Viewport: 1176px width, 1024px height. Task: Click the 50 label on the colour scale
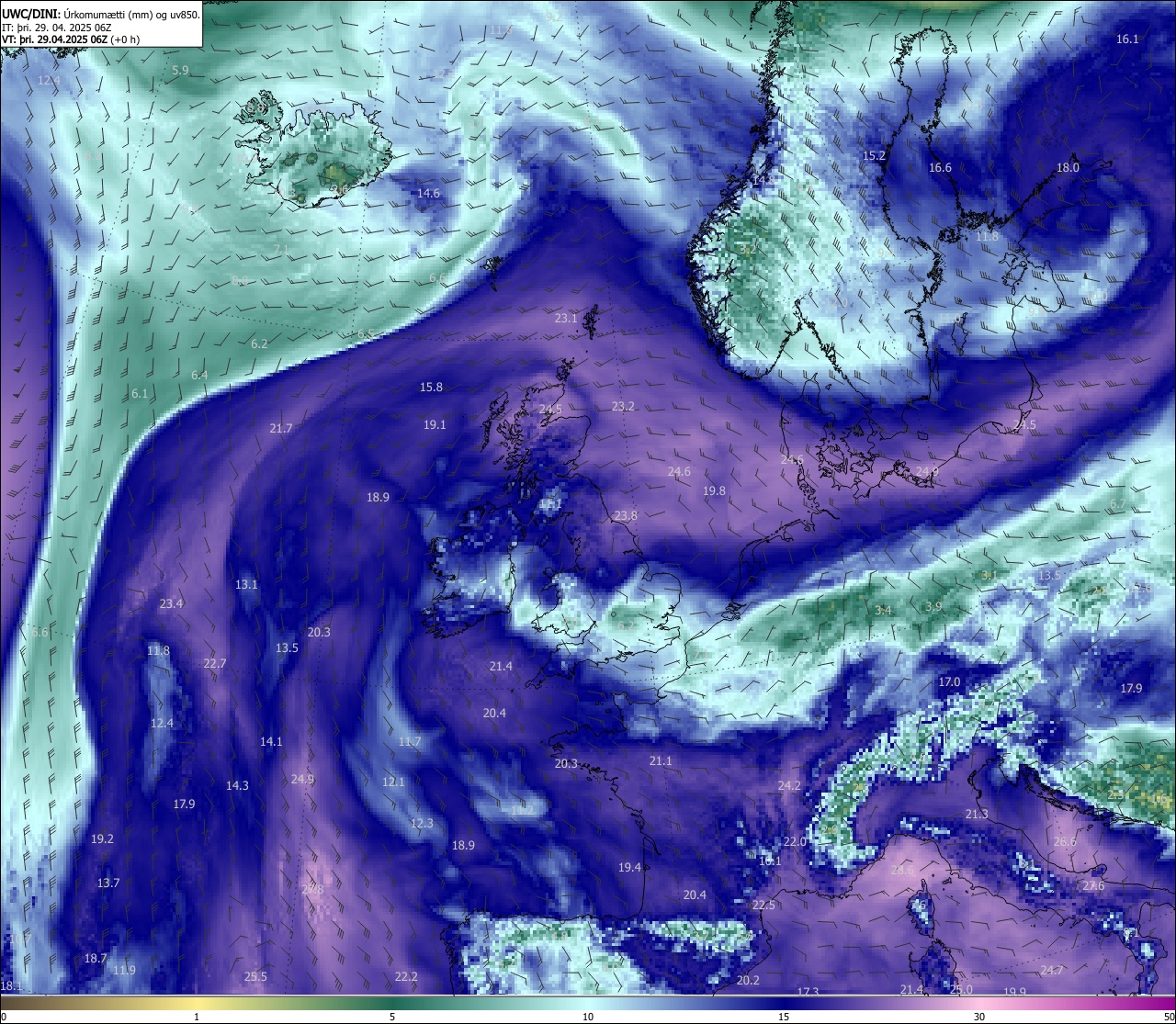1169,1017
